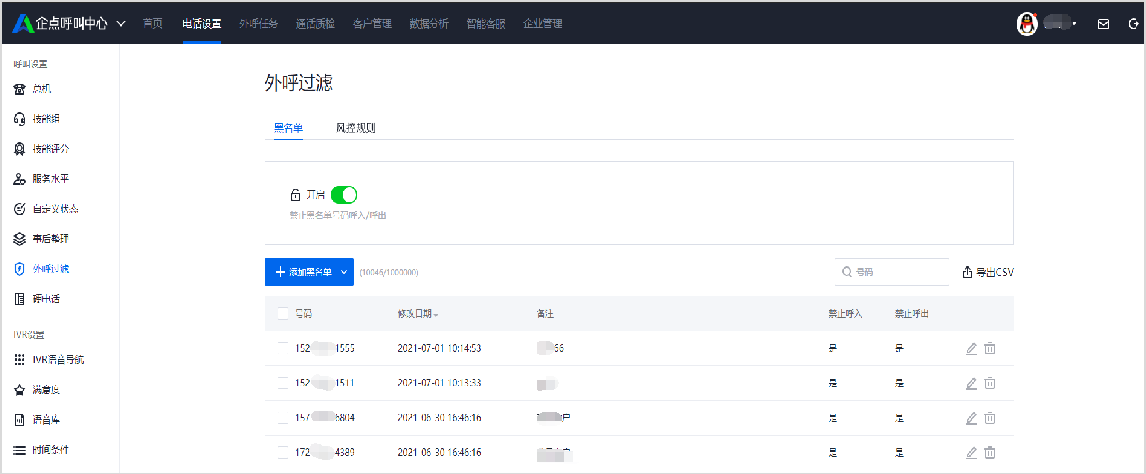Go to 数据分析 in the top menu

[x=429, y=23]
